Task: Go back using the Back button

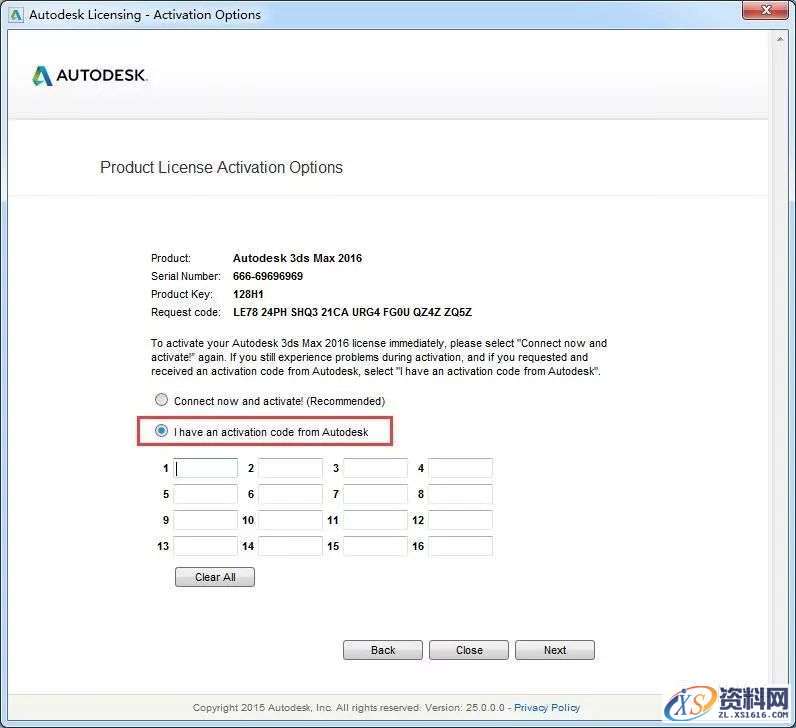Action: pos(382,650)
